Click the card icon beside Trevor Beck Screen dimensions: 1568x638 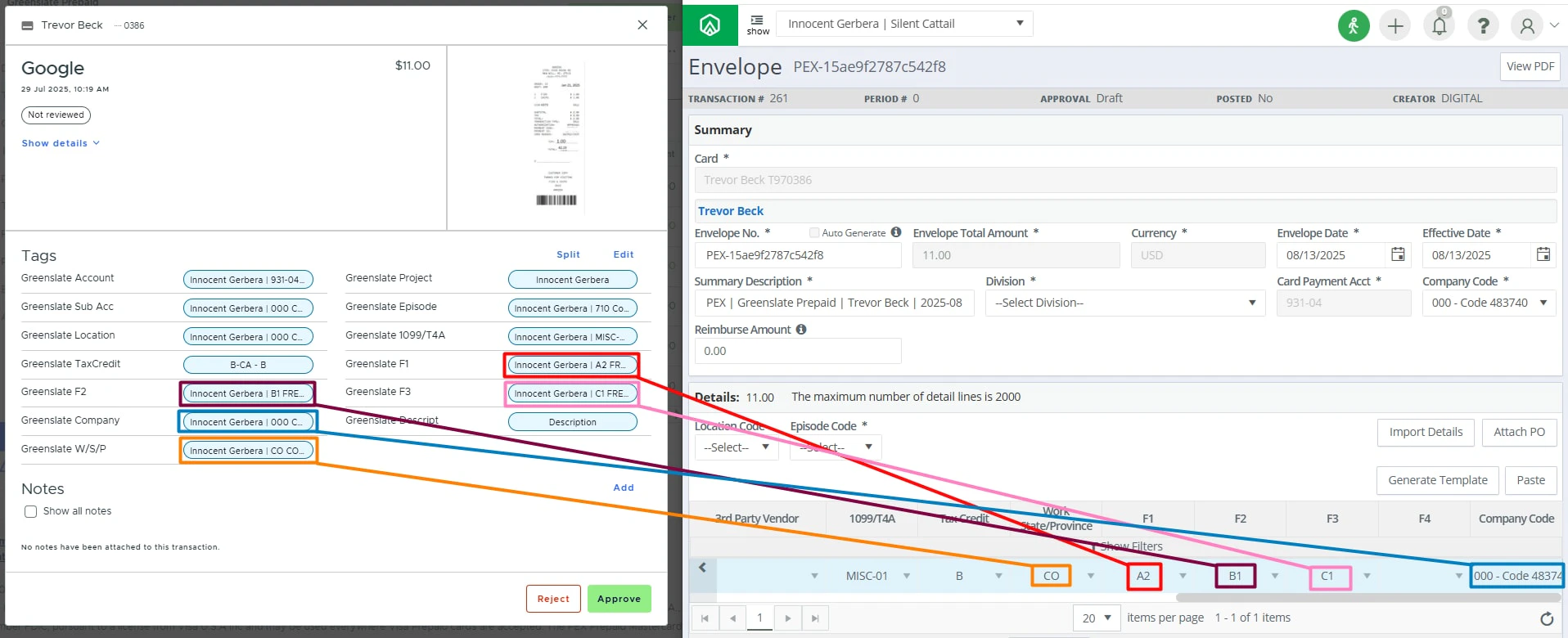tap(28, 25)
